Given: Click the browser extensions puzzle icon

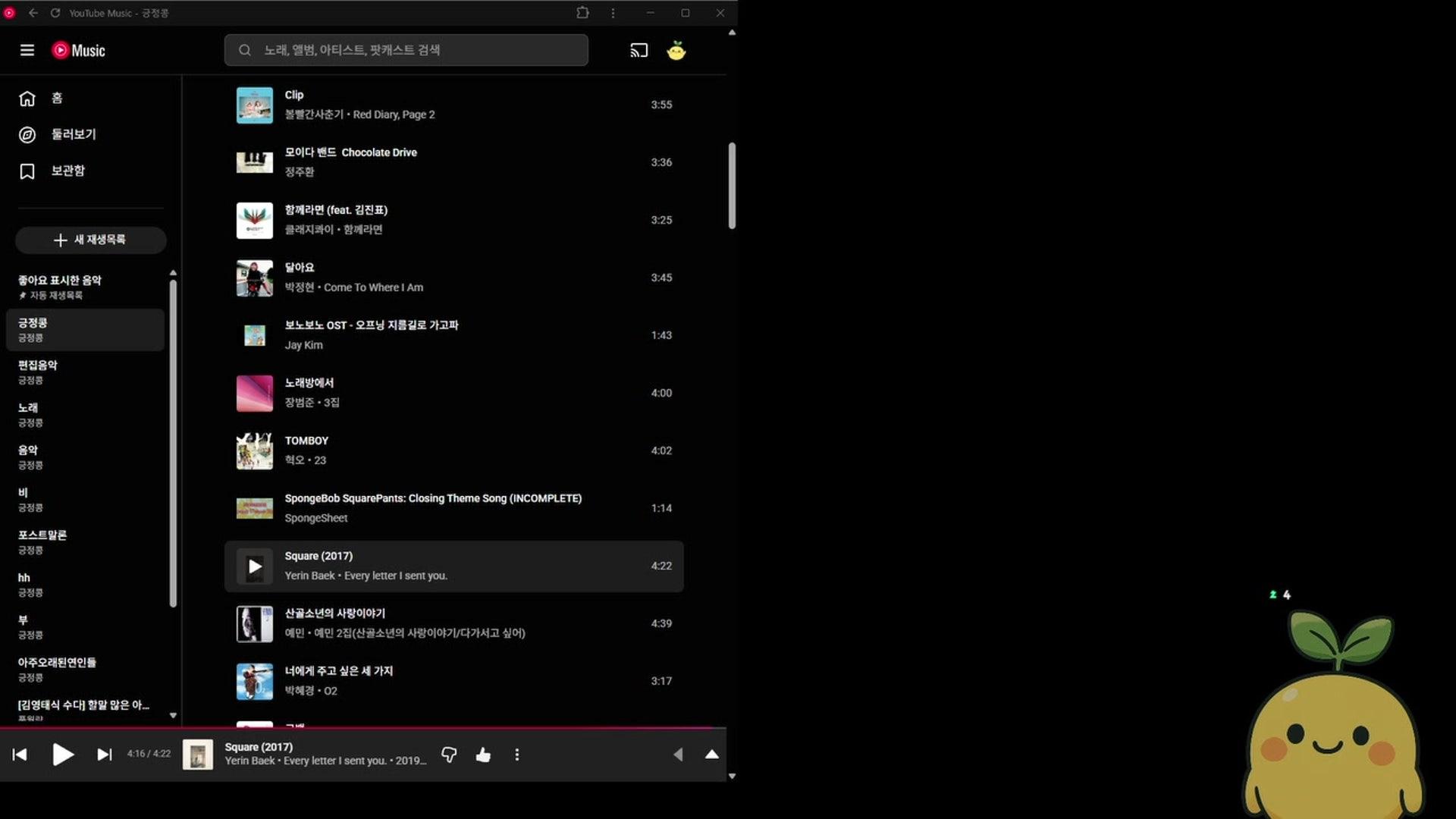Looking at the screenshot, I should point(582,13).
